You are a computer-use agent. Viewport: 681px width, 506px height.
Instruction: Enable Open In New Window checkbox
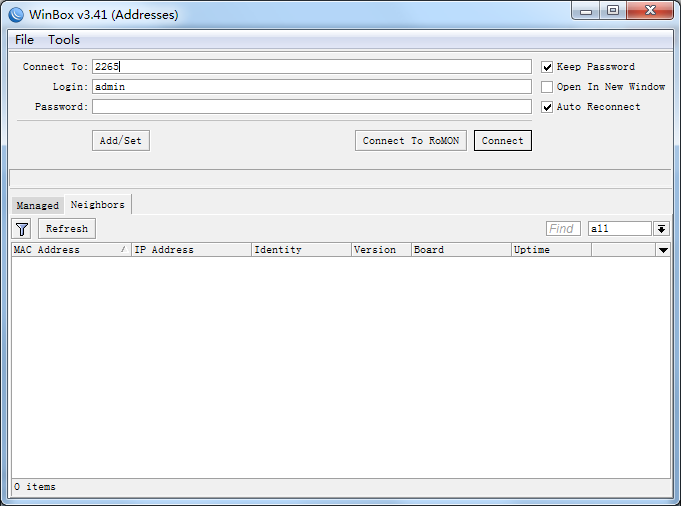tap(547, 87)
